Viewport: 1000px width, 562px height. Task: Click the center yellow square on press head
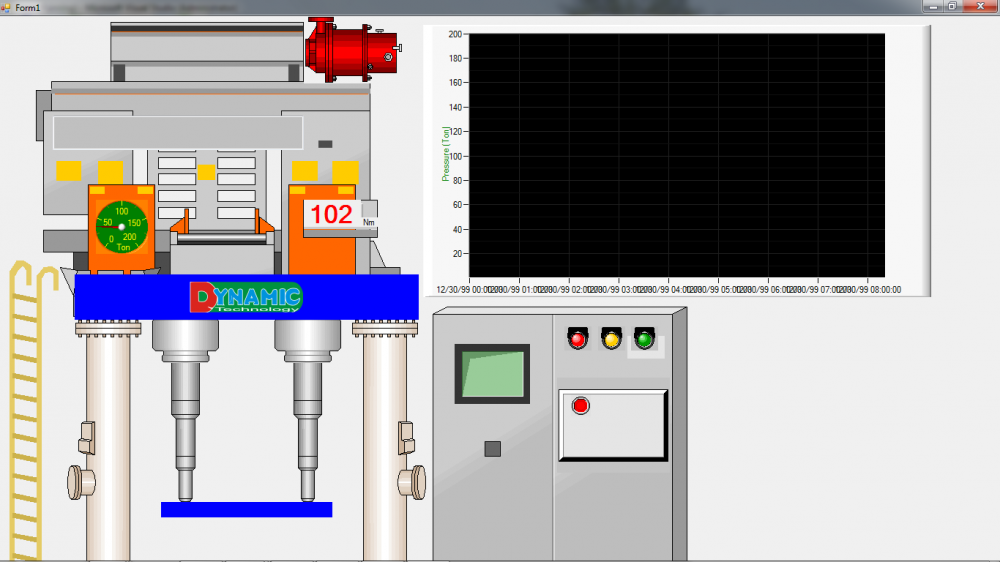(x=206, y=172)
